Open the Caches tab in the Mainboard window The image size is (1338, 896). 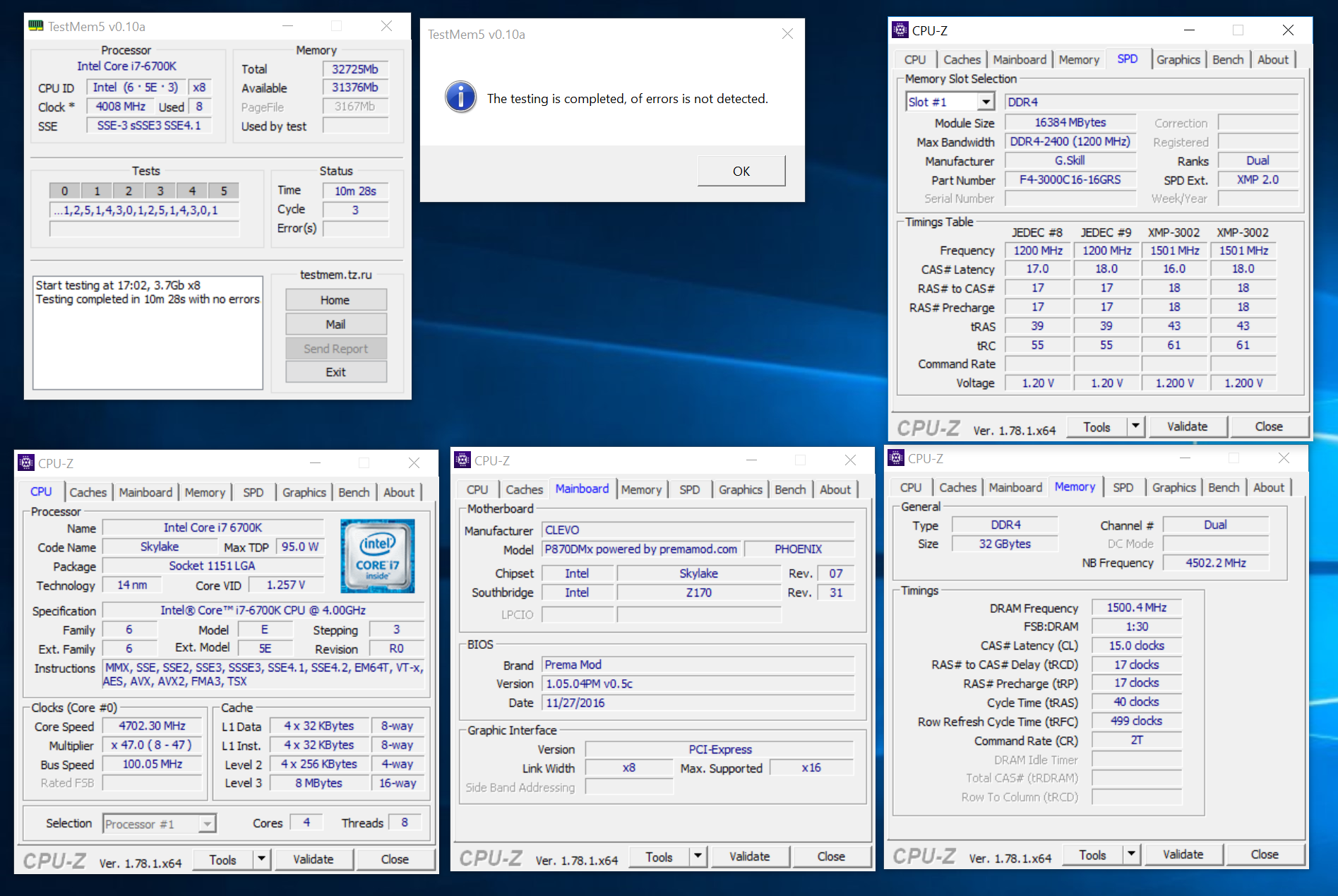(524, 489)
